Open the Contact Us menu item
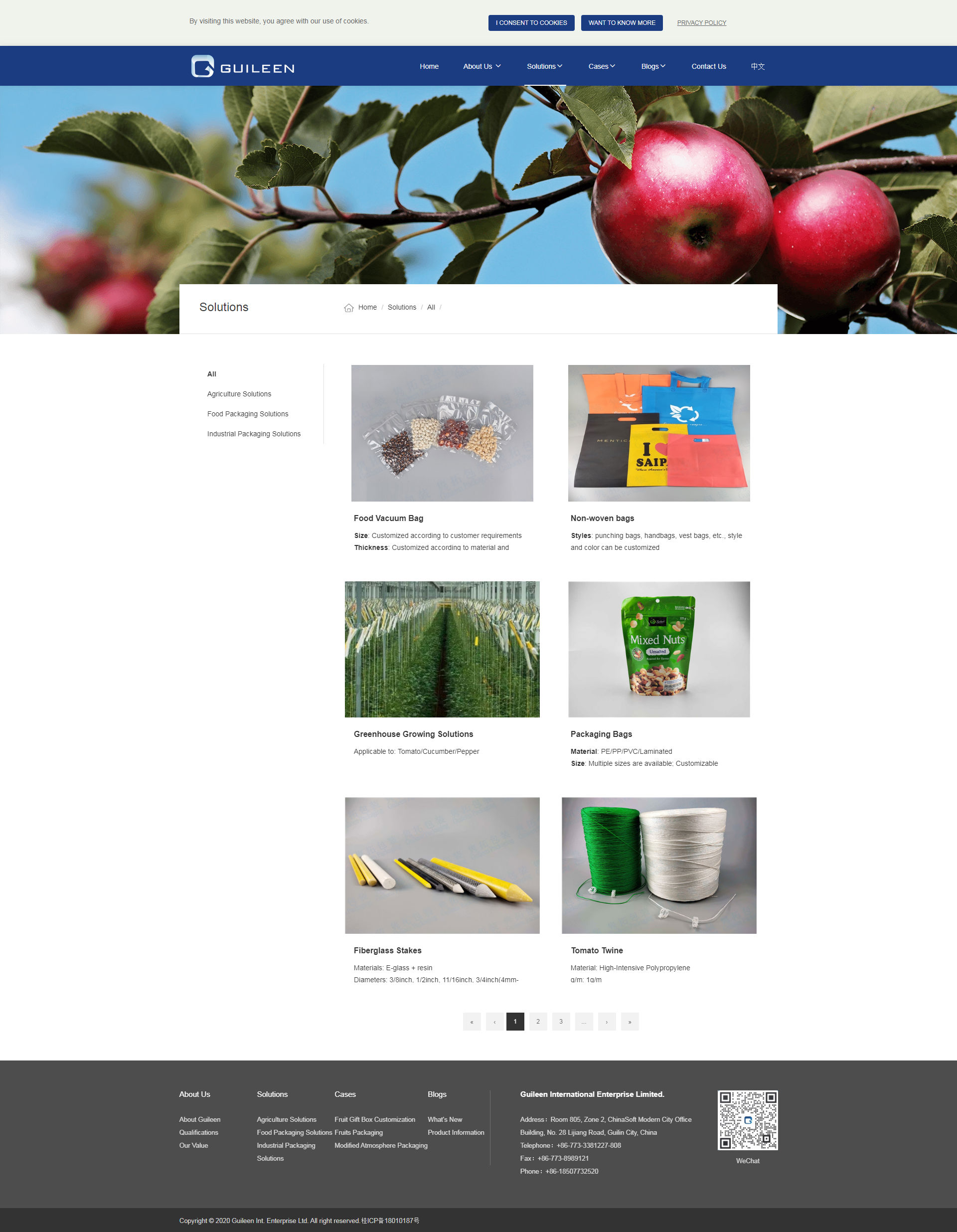 pyautogui.click(x=708, y=67)
